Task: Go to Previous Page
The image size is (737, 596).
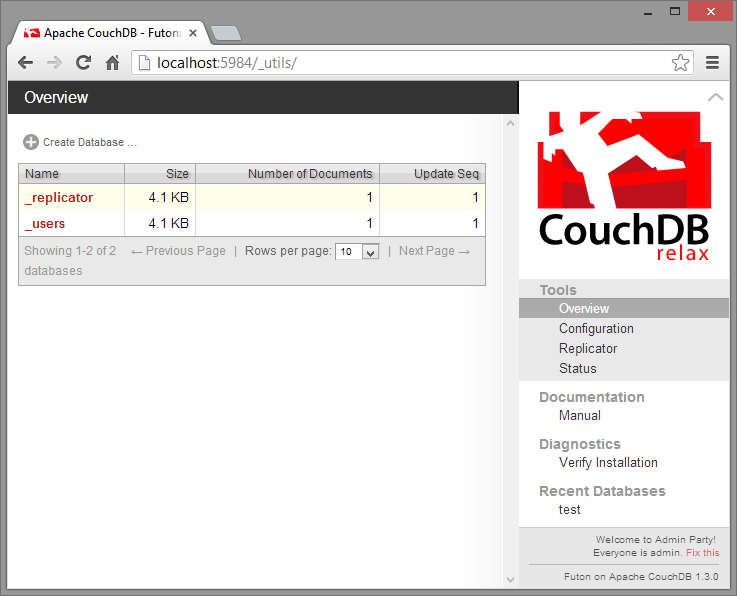Action: pyautogui.click(x=179, y=251)
